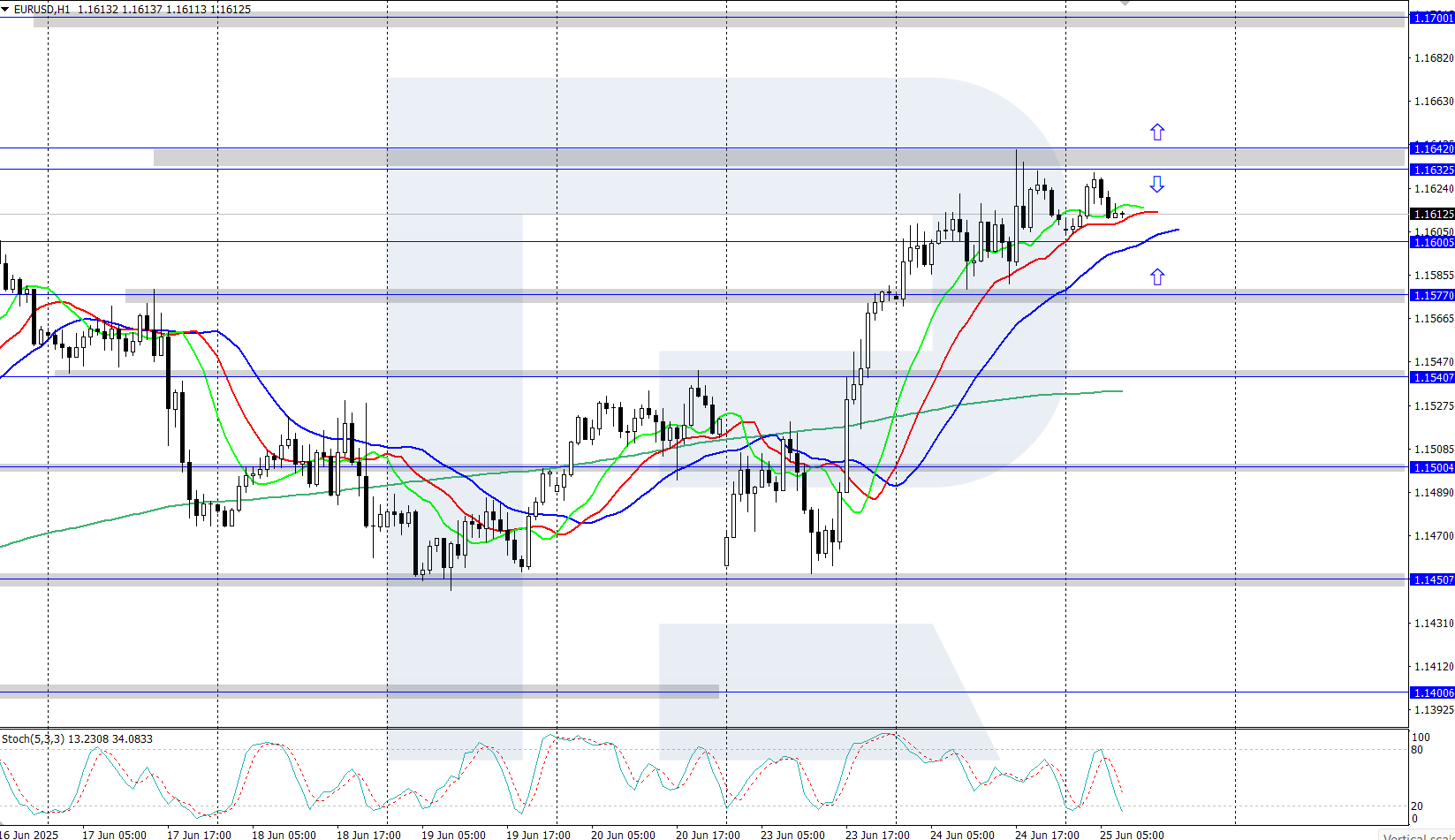Select the 1.14006 price level label

pyautogui.click(x=1432, y=692)
